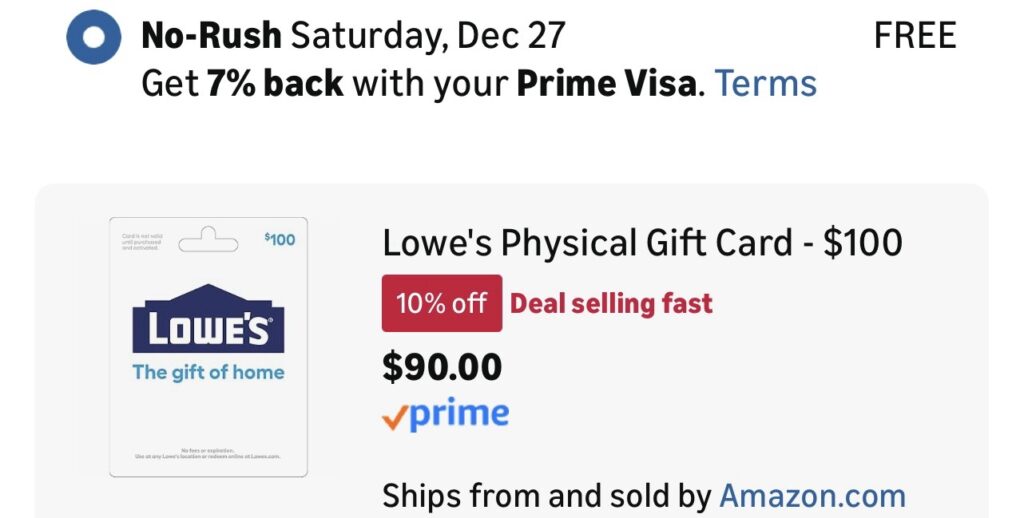Open the Prime Visa Terms link
This screenshot has height=518, width=1024.
pyautogui.click(x=766, y=83)
